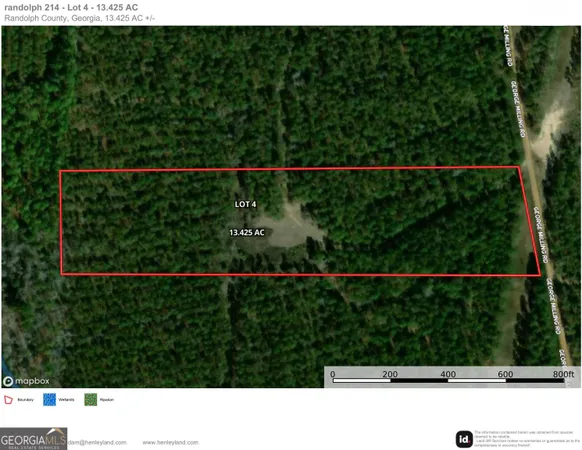Click the green Riparian legend swatch

tap(91, 400)
